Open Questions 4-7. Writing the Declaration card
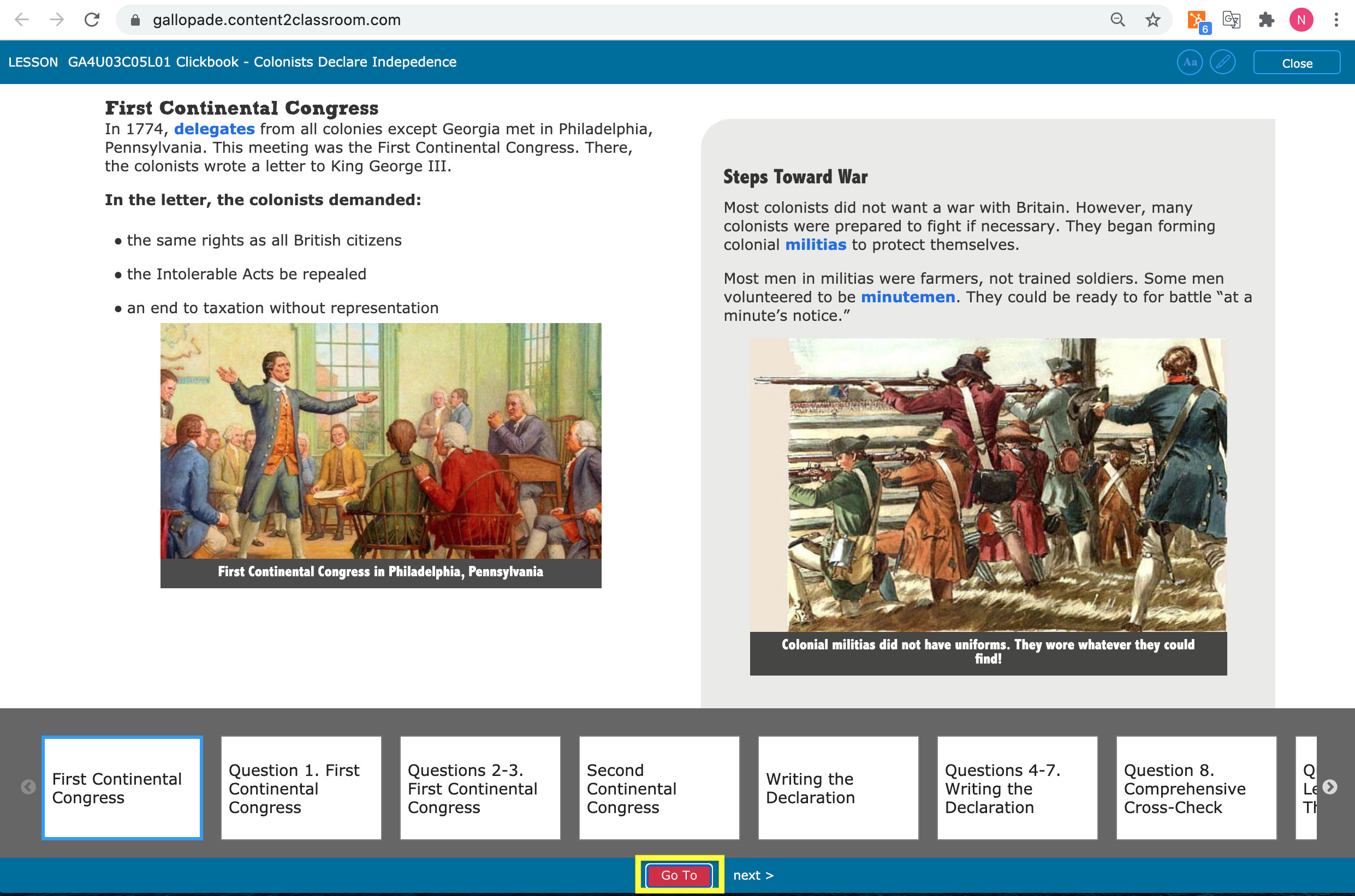The height and width of the screenshot is (896, 1355). [x=1017, y=788]
